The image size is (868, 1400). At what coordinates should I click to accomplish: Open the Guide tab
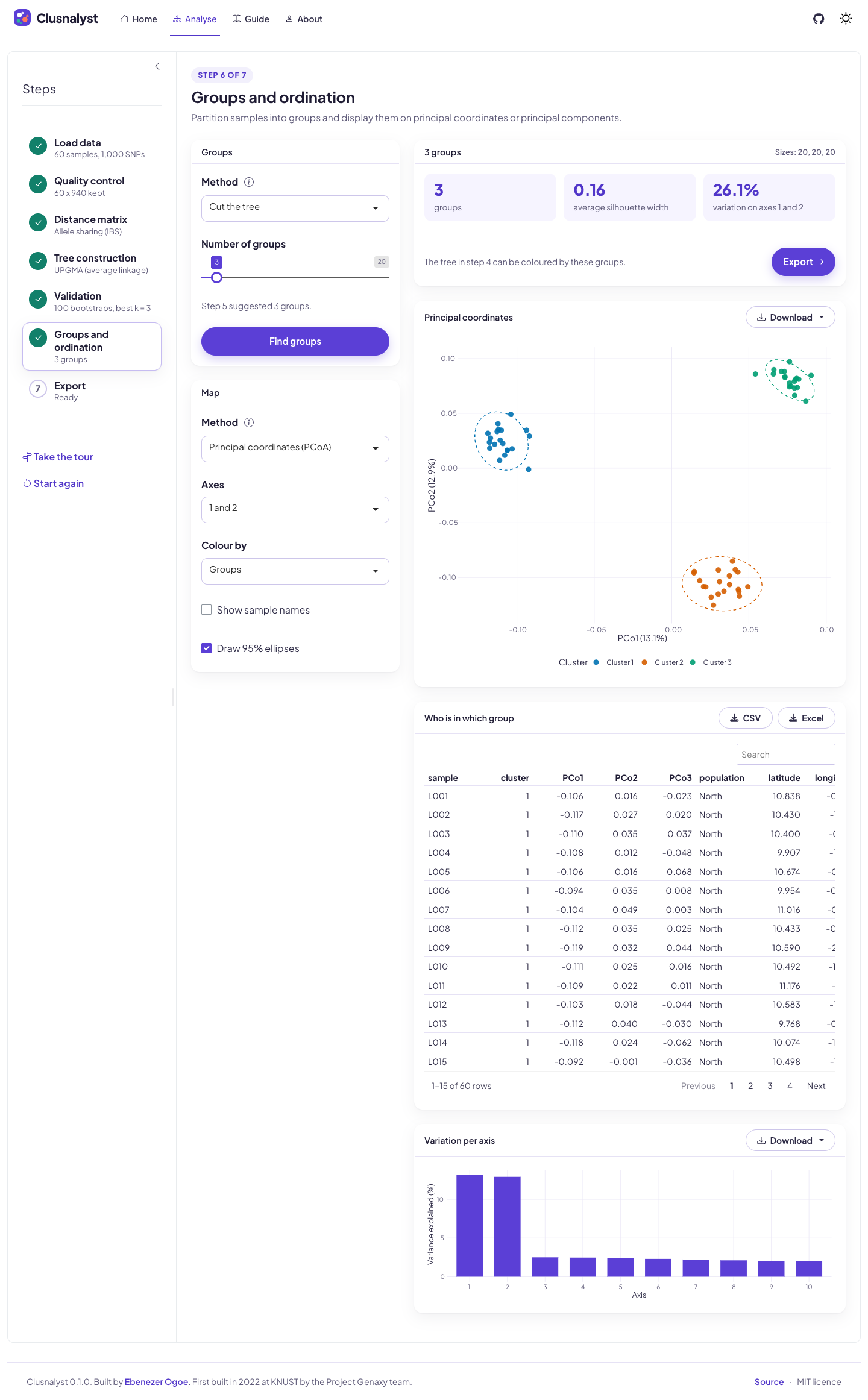pos(251,19)
